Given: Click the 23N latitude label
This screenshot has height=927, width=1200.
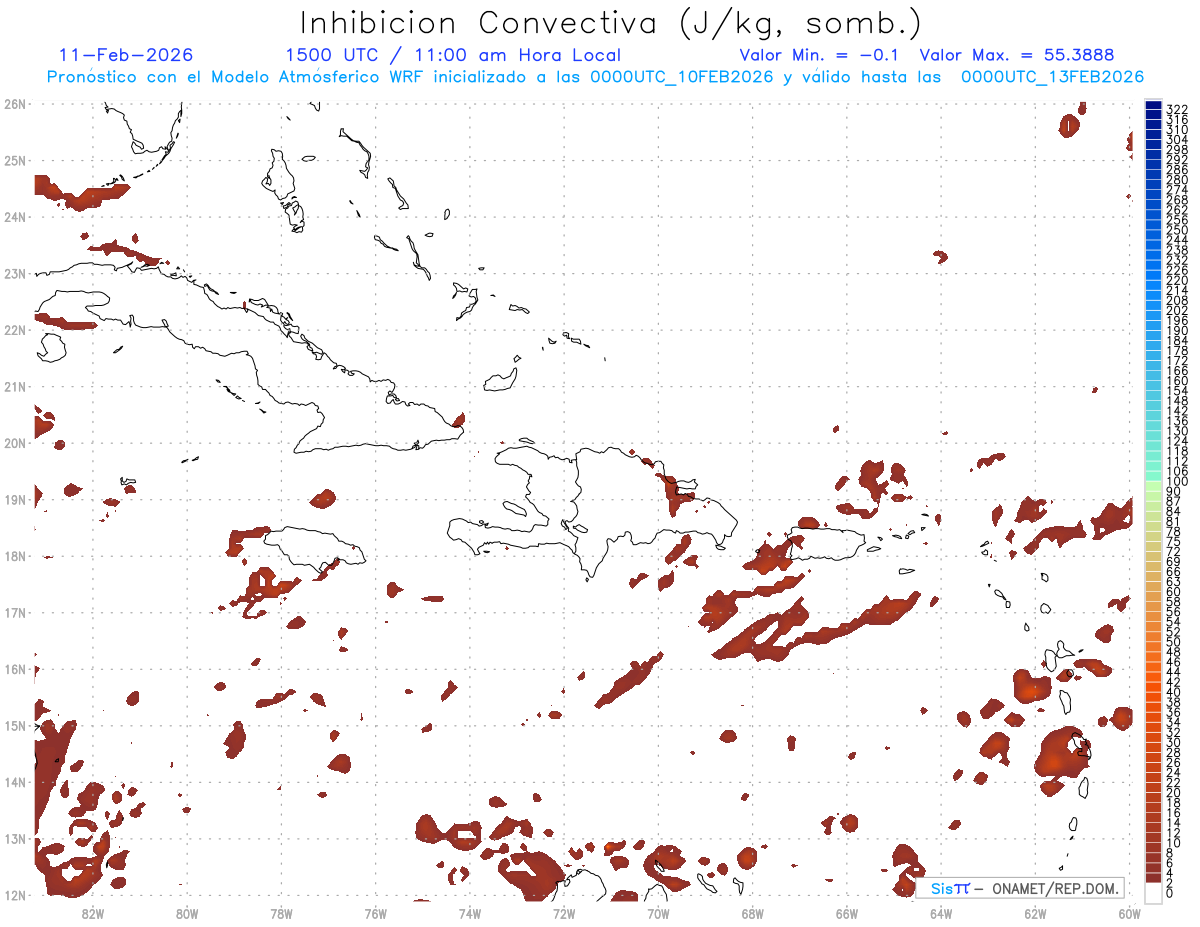Looking at the screenshot, I should coord(15,273).
